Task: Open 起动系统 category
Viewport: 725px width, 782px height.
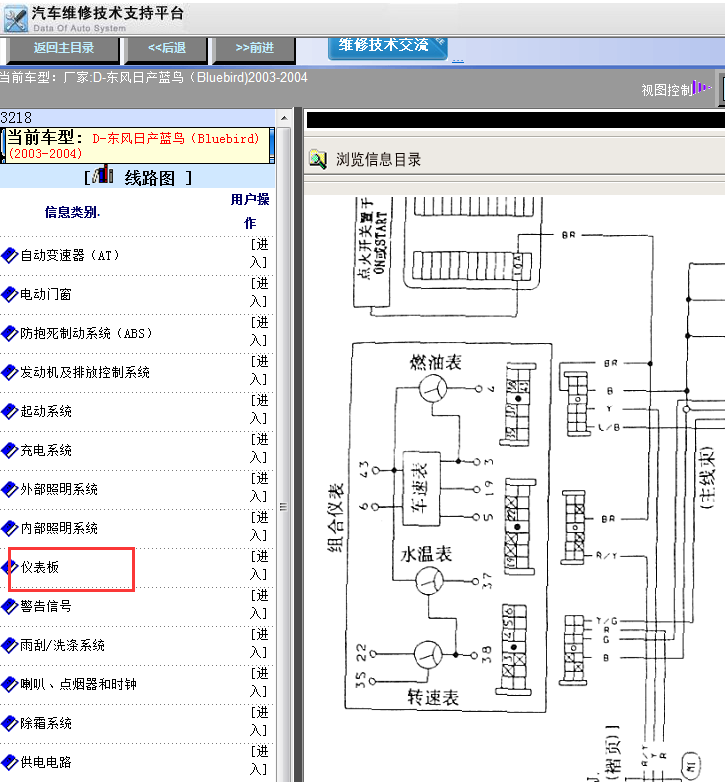Action: 45,411
